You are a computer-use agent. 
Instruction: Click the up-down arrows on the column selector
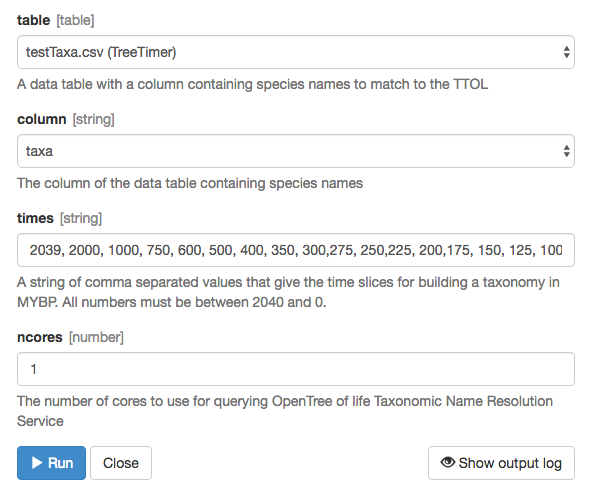tap(566, 151)
